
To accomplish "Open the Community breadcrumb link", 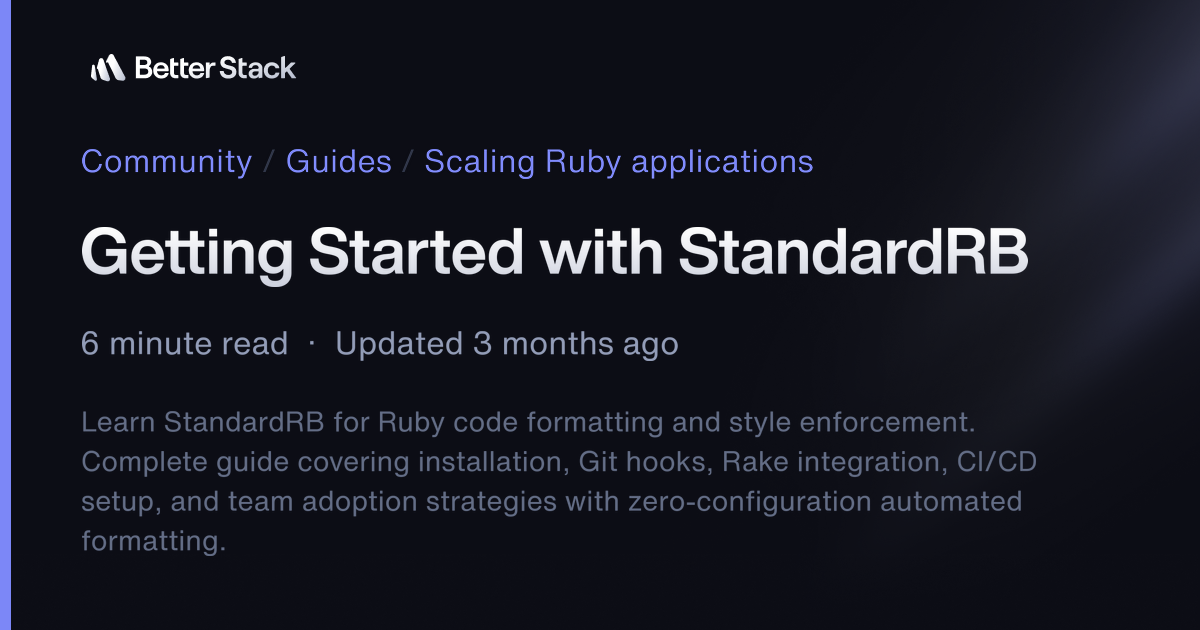I will coord(166,161).
